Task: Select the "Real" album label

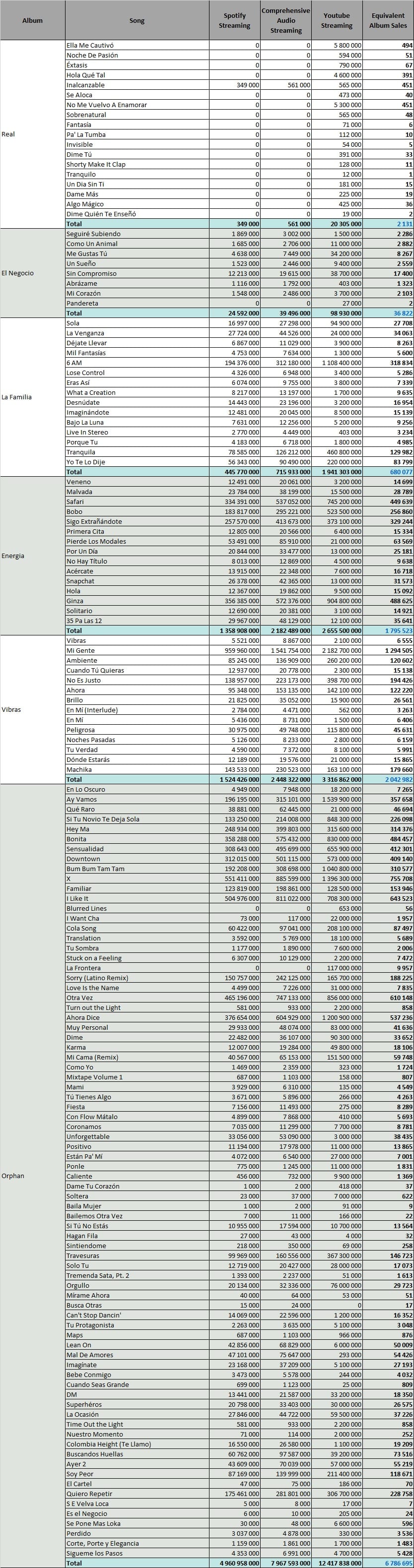Action: [x=8, y=134]
